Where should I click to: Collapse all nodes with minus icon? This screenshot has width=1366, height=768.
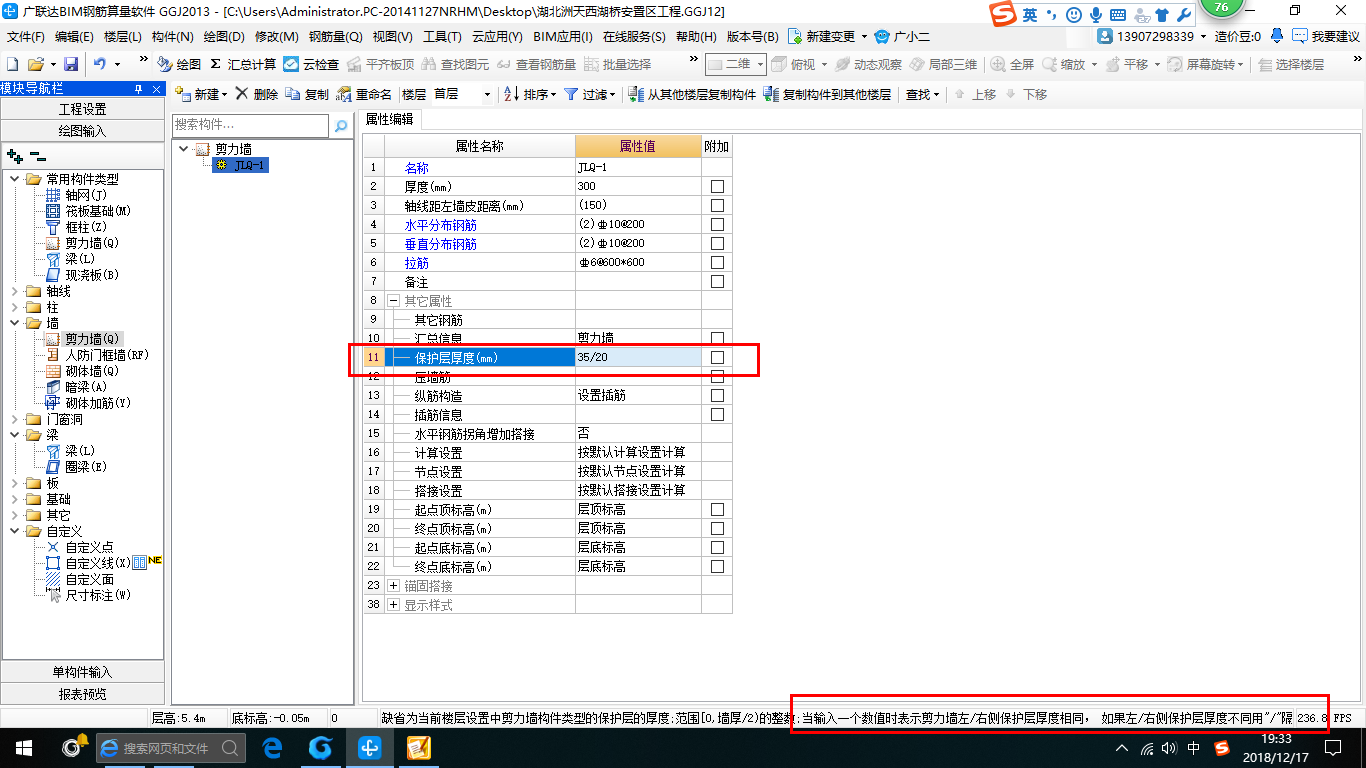(37, 156)
